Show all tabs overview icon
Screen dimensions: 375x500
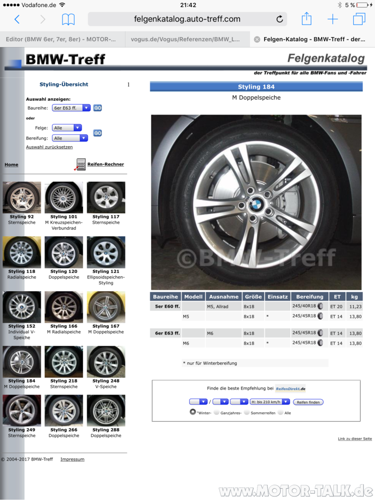tap(359, 19)
